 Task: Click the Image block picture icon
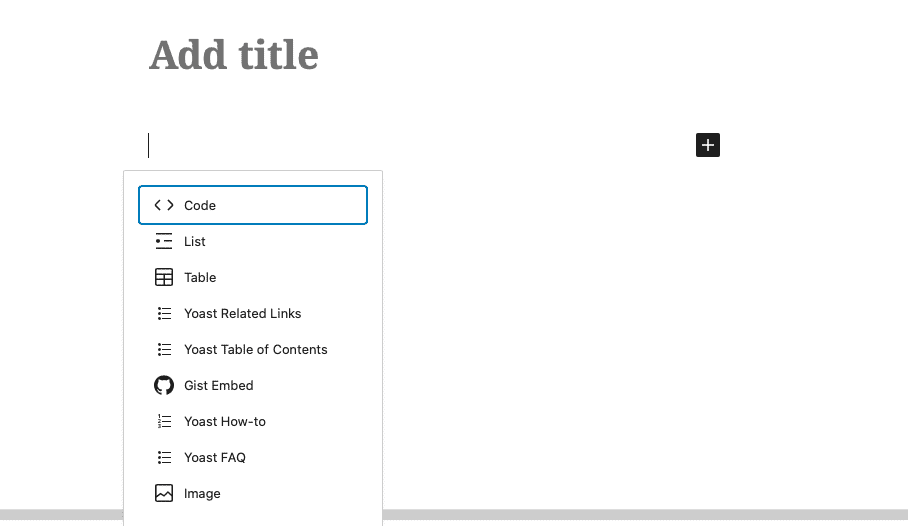(164, 493)
